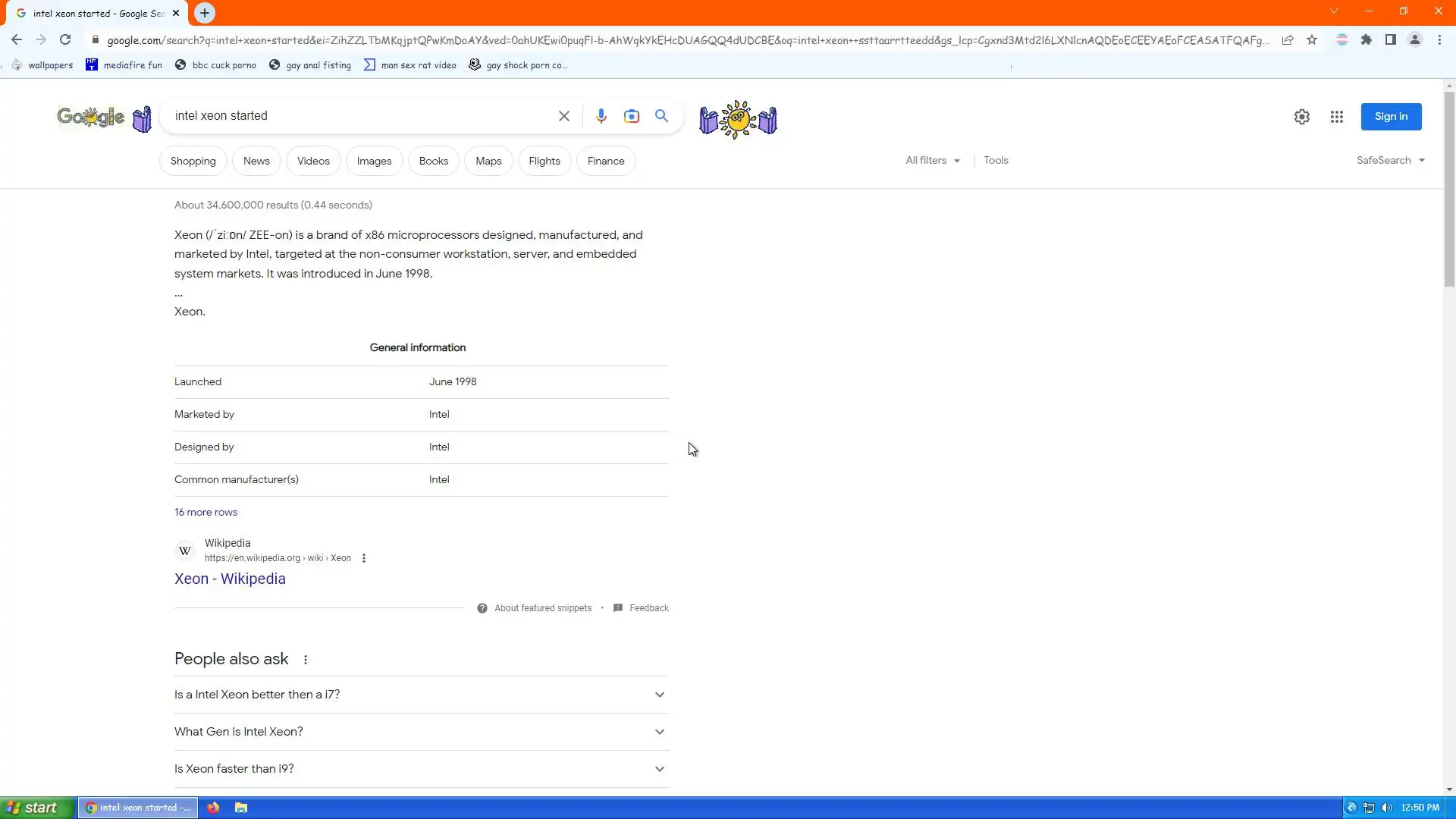The image size is (1456, 819).
Task: Show 16 more rows link
Action: (x=206, y=513)
